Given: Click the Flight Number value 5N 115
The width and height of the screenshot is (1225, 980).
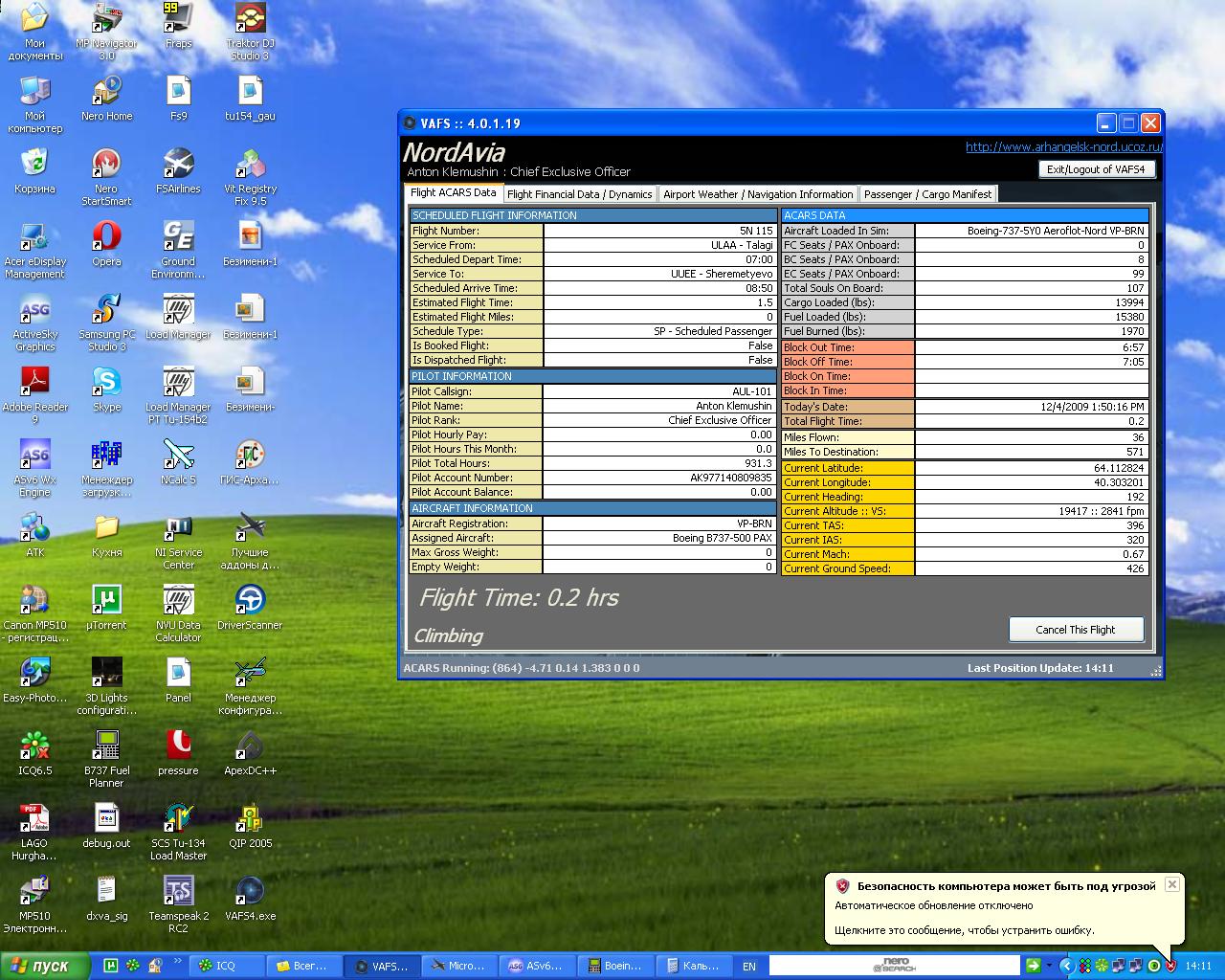Looking at the screenshot, I should tap(659, 231).
